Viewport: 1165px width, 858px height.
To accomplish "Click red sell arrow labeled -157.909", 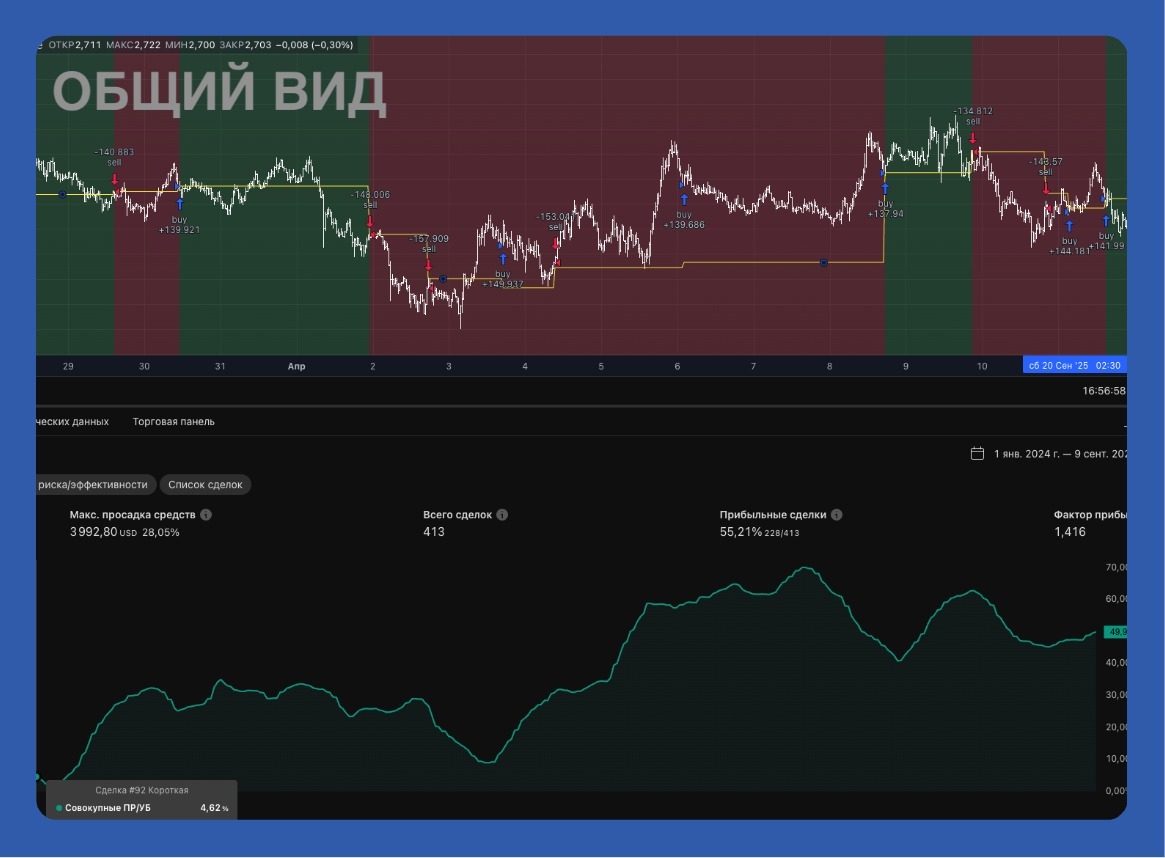I will pyautogui.click(x=428, y=264).
